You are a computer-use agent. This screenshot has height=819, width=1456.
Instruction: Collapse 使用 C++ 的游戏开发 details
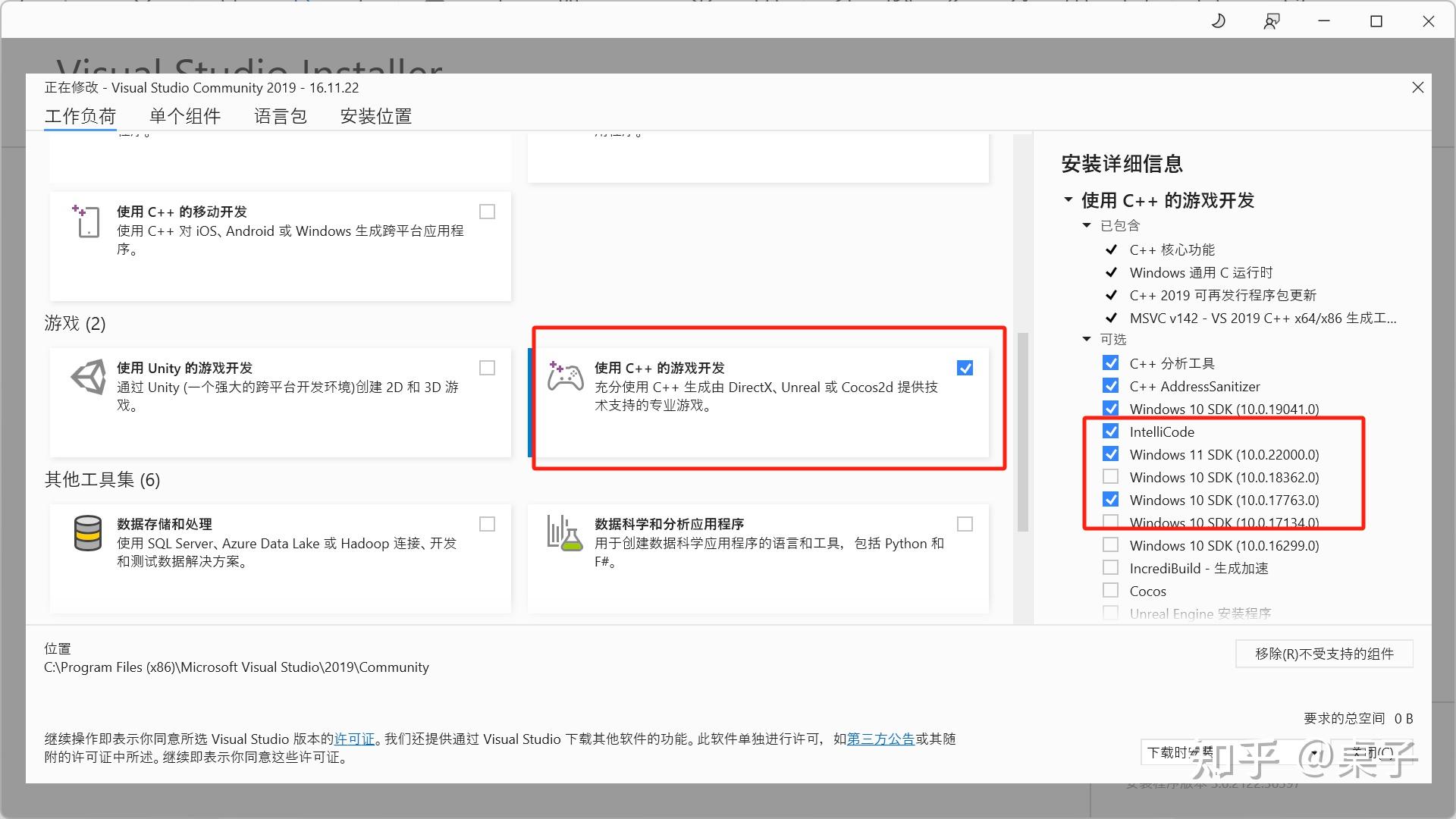point(1066,199)
